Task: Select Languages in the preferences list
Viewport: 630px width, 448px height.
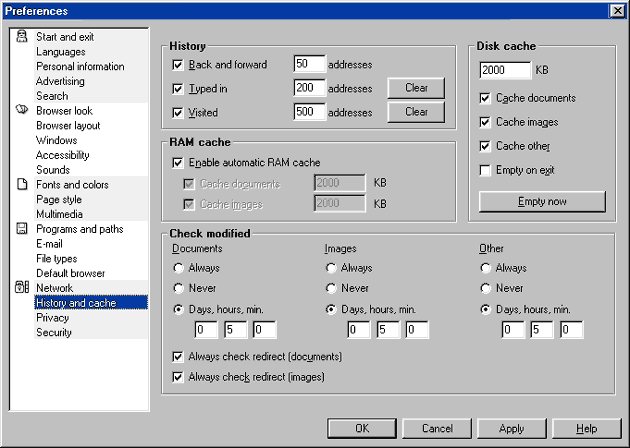Action: click(x=61, y=52)
